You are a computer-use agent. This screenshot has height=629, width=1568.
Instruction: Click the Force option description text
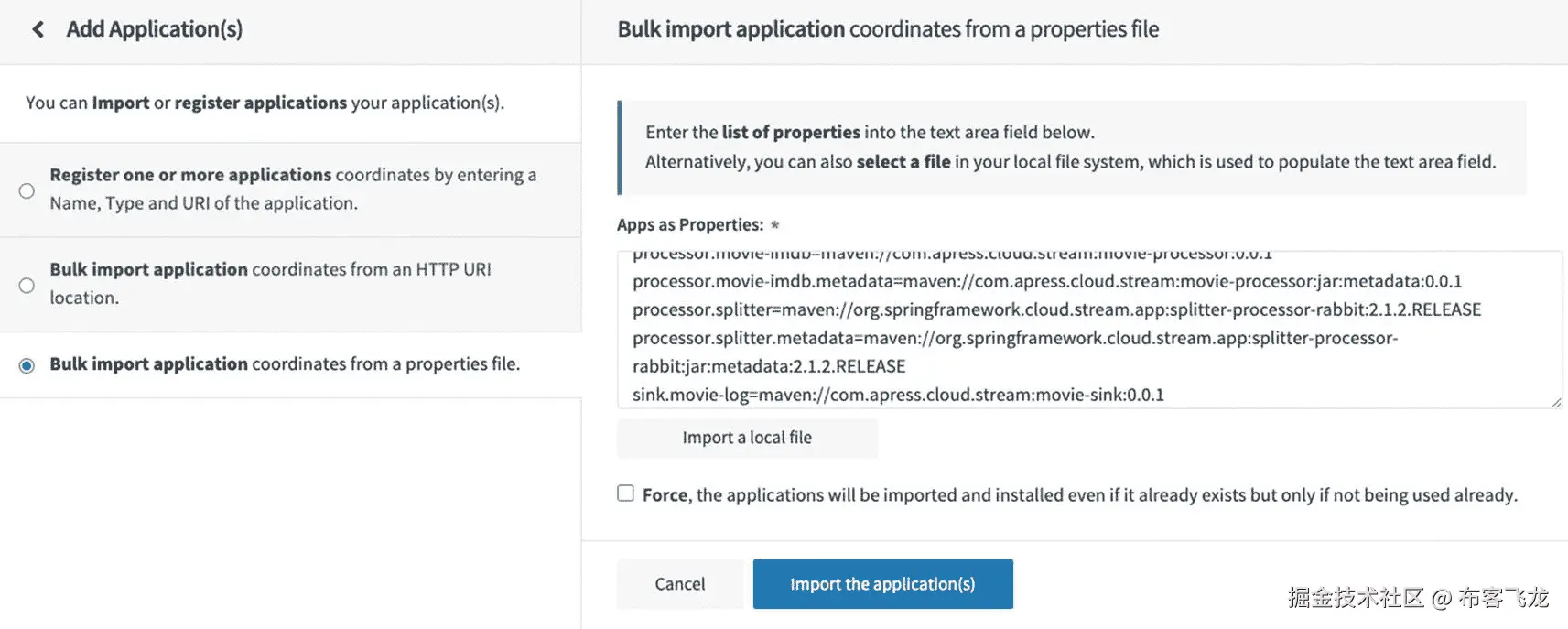[x=1080, y=495]
